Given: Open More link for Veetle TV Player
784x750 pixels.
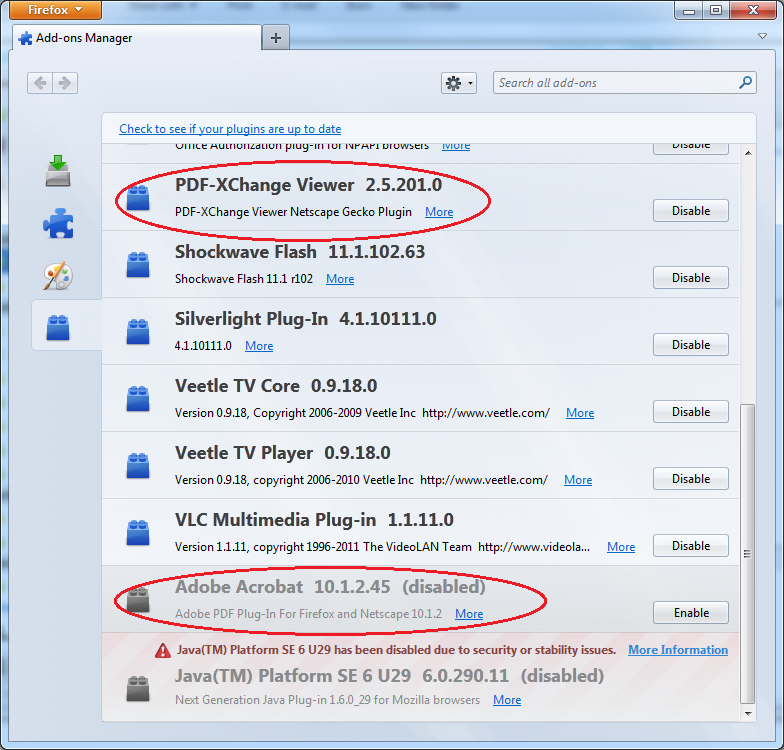Looking at the screenshot, I should [578, 480].
